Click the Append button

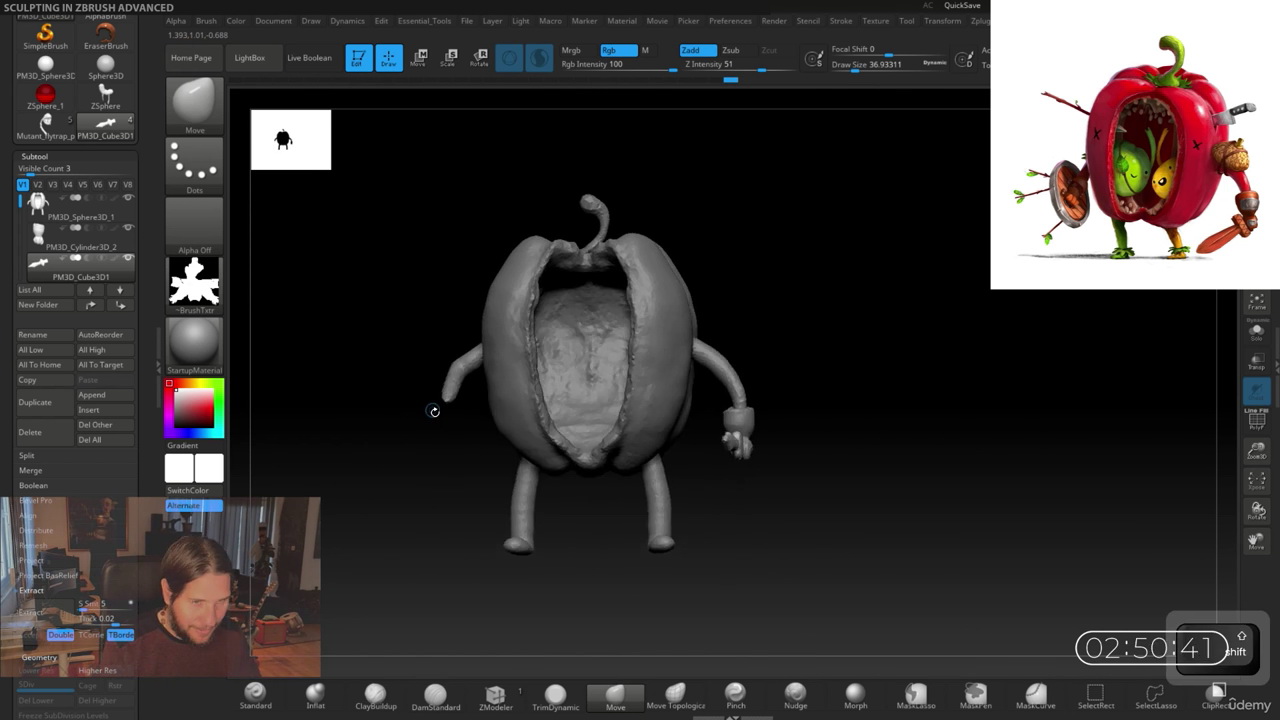(105, 395)
